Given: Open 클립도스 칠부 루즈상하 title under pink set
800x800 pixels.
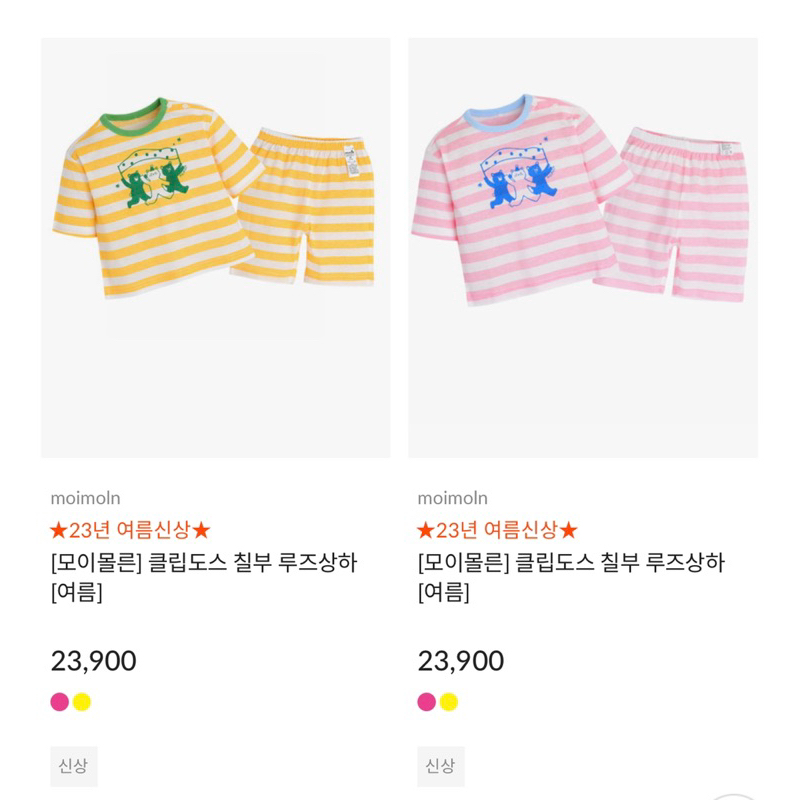Looking at the screenshot, I should 570,563.
